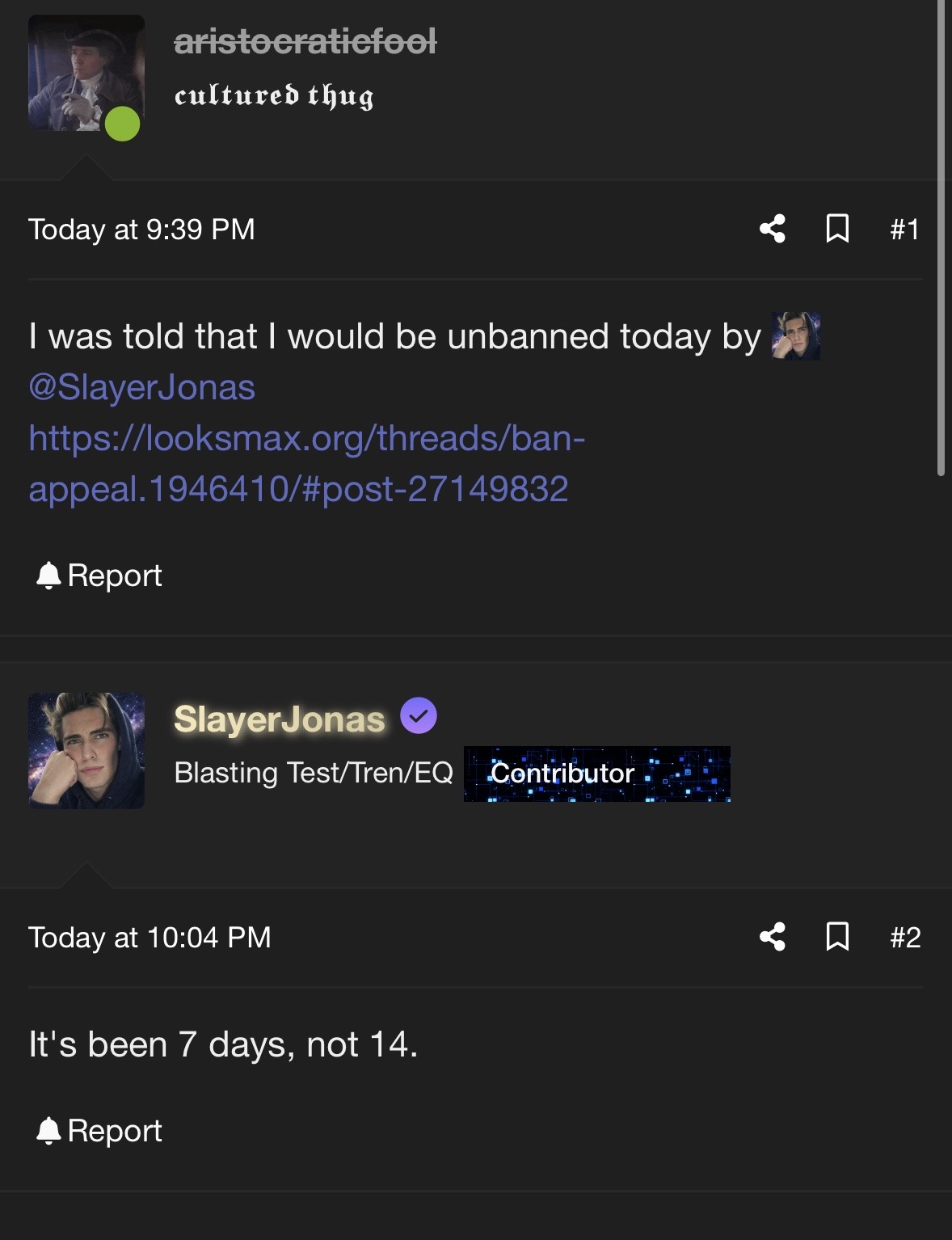The height and width of the screenshot is (1240, 952).
Task: Bookmark post #1
Action: click(837, 229)
